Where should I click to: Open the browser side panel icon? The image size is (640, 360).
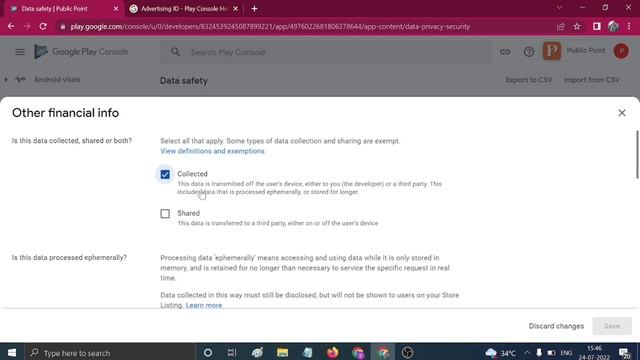pos(597,27)
